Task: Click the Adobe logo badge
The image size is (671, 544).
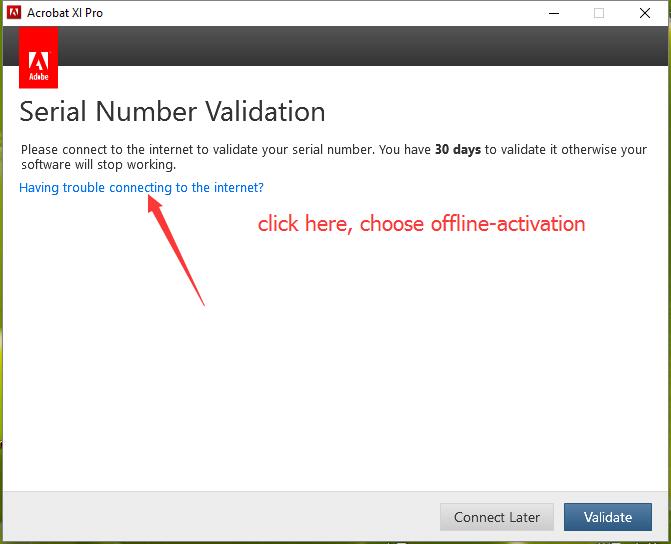Action: (x=39, y=58)
